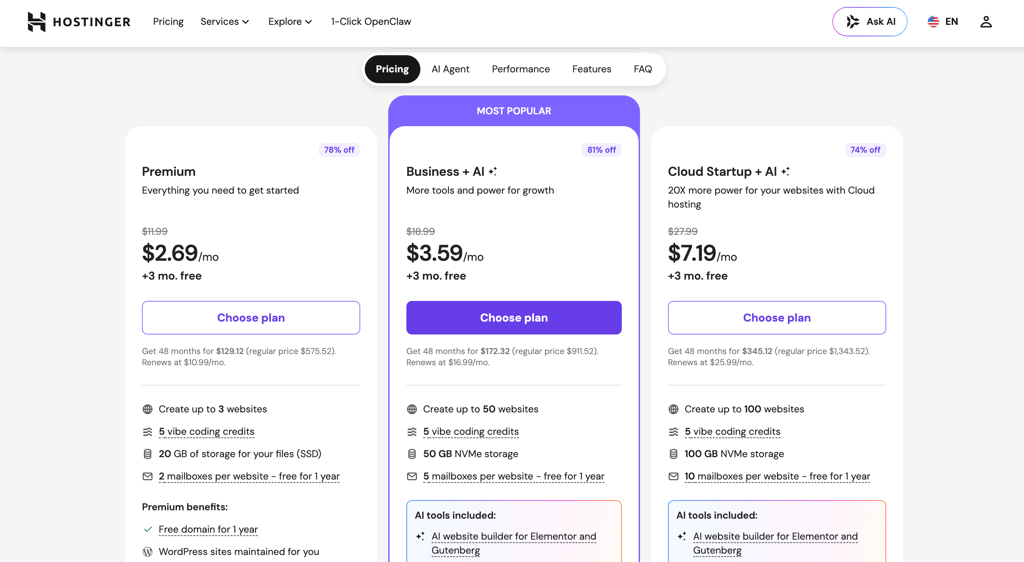Click storage icon beside 50 GB NVMe storage
This screenshot has height=562, width=1024.
tap(412, 454)
